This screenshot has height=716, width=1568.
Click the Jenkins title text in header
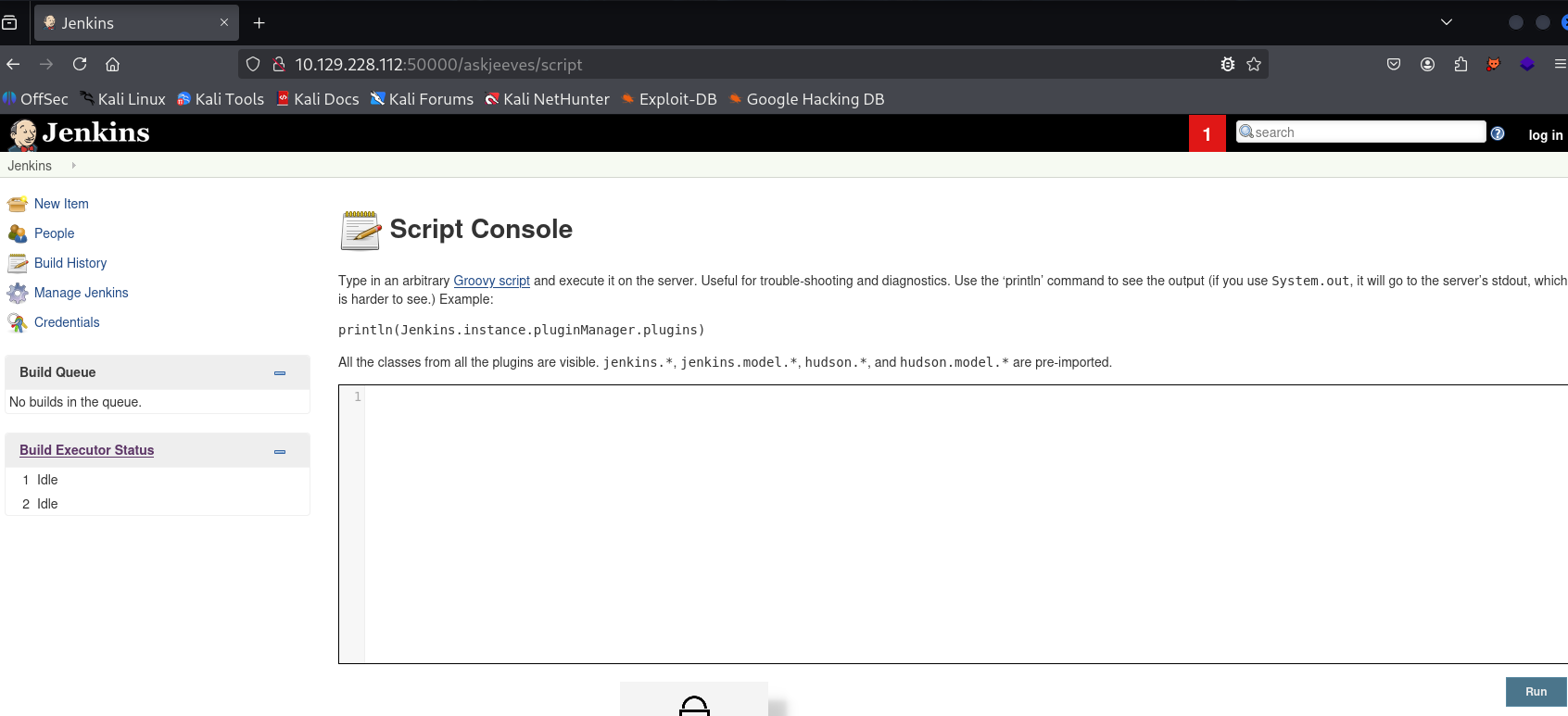click(96, 132)
